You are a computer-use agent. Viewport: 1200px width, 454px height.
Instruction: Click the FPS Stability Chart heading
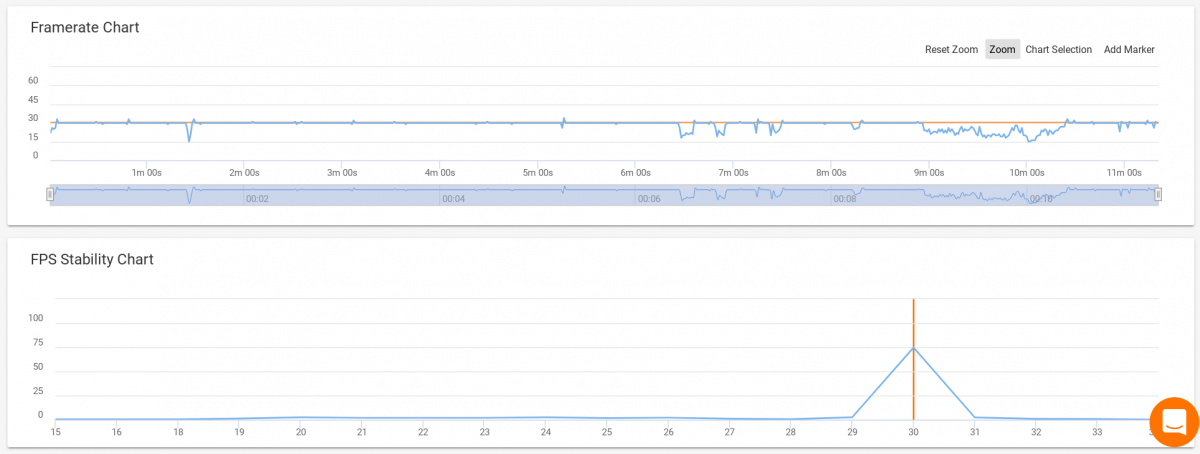pyautogui.click(x=92, y=260)
